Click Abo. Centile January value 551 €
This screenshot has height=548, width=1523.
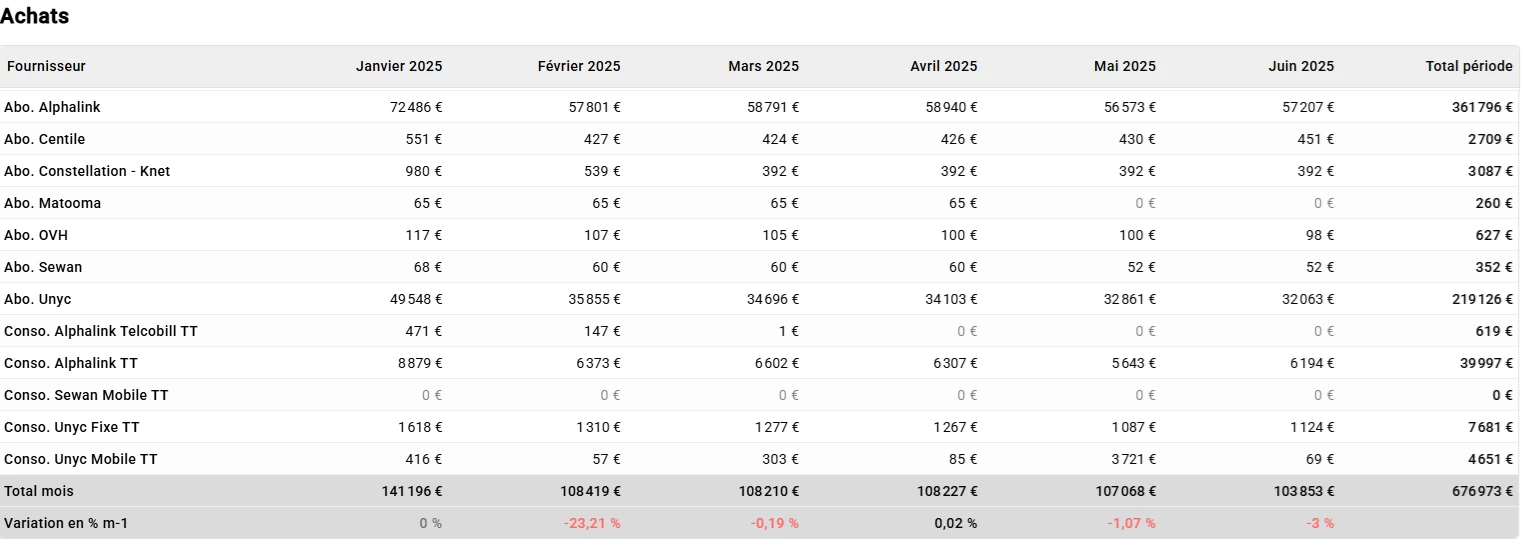[424, 139]
